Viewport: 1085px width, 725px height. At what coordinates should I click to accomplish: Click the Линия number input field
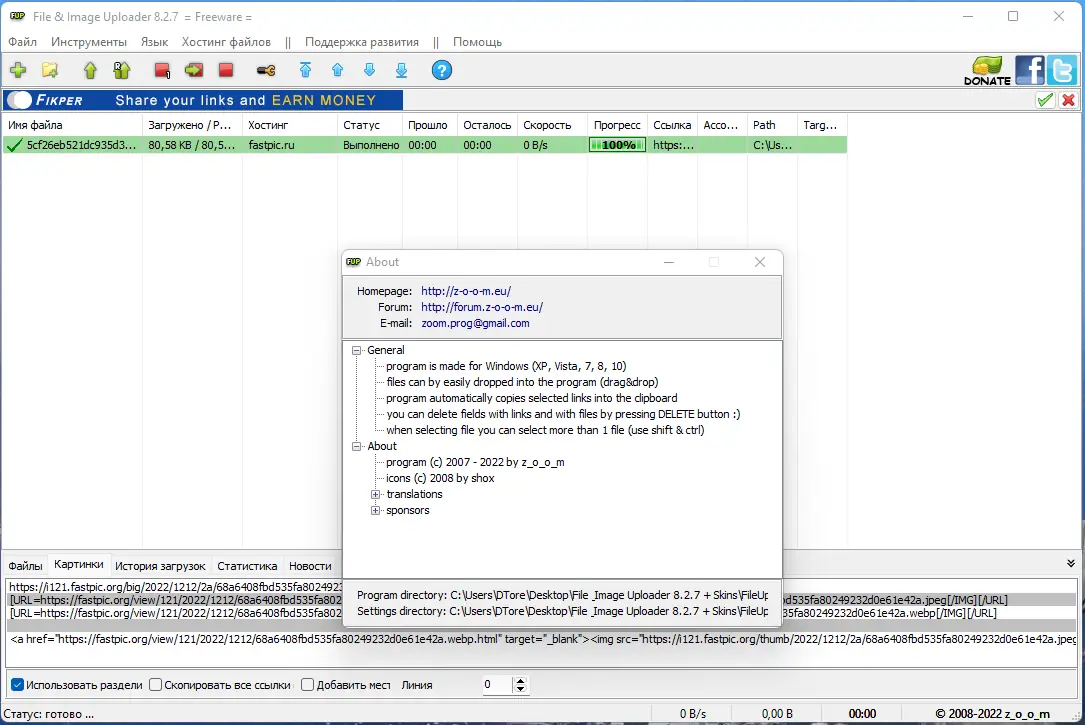pyautogui.click(x=497, y=685)
